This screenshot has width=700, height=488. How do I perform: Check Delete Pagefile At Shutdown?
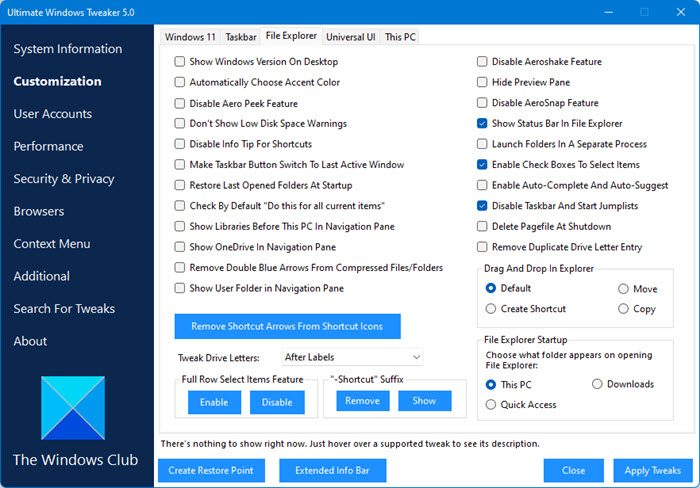(x=482, y=226)
